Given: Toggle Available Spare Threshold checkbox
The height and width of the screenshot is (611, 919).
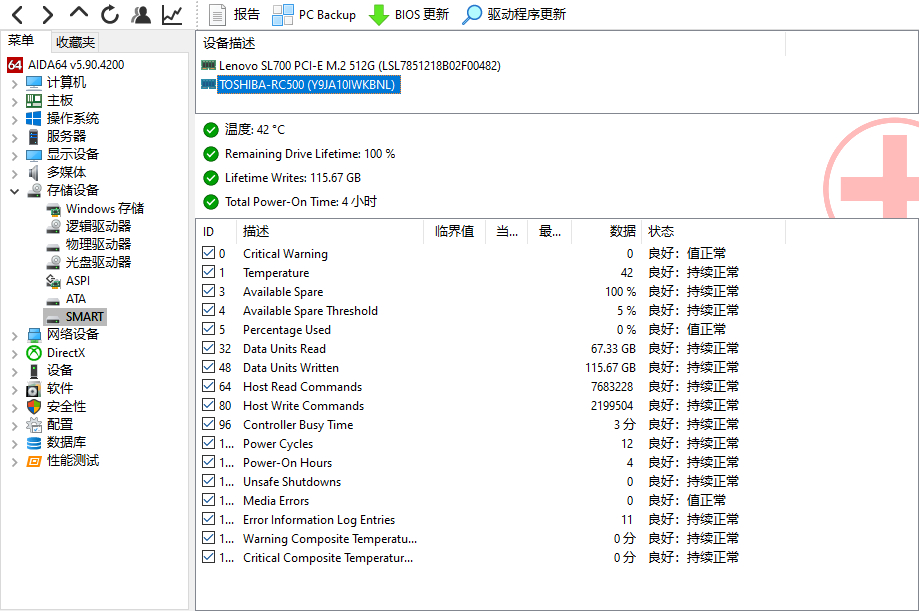Looking at the screenshot, I should point(208,310).
